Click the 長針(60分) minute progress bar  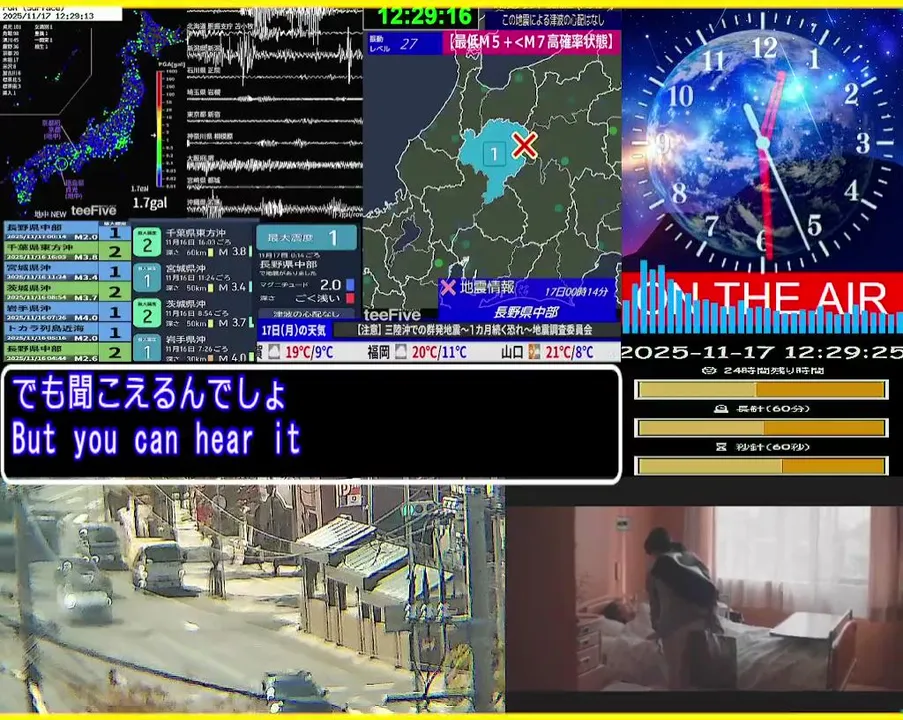761,428
